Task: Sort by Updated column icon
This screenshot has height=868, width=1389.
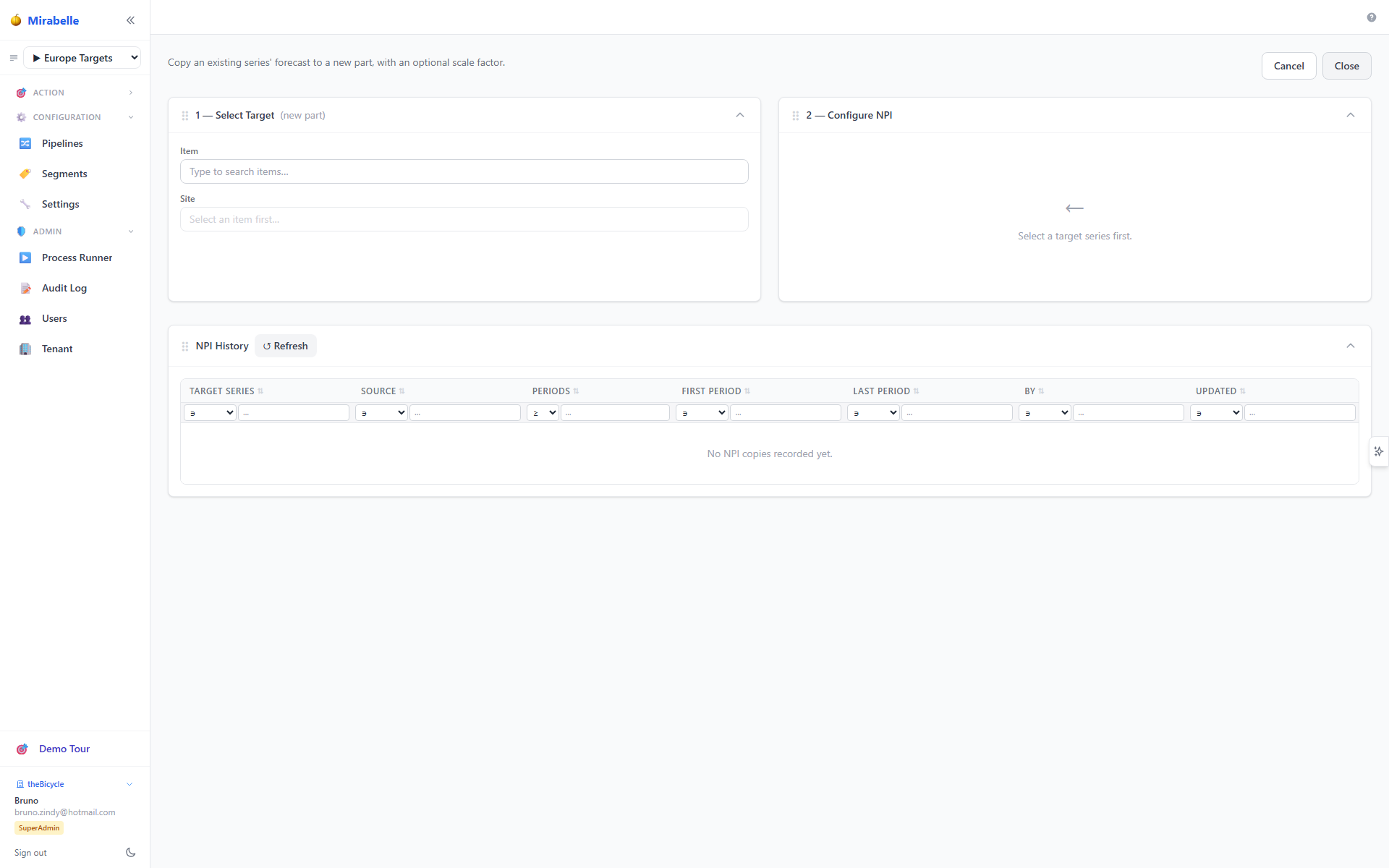Action: [x=1242, y=391]
